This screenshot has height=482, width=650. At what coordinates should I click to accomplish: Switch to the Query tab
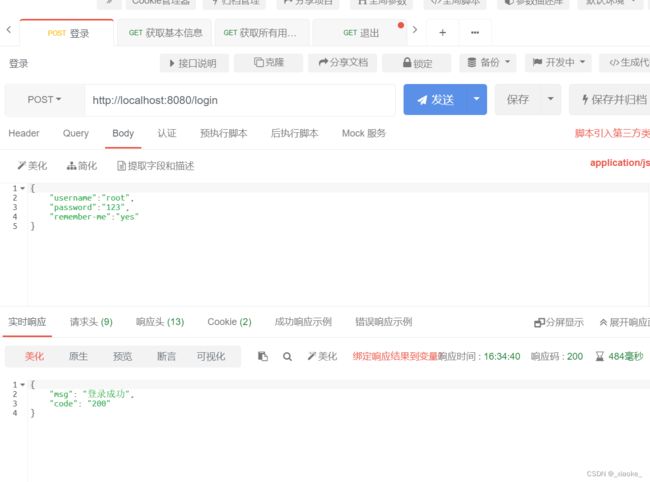[x=75, y=133]
